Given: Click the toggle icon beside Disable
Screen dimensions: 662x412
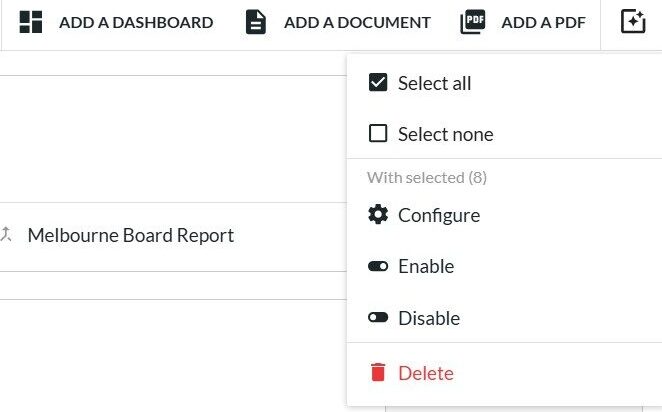Looking at the screenshot, I should [x=377, y=318].
